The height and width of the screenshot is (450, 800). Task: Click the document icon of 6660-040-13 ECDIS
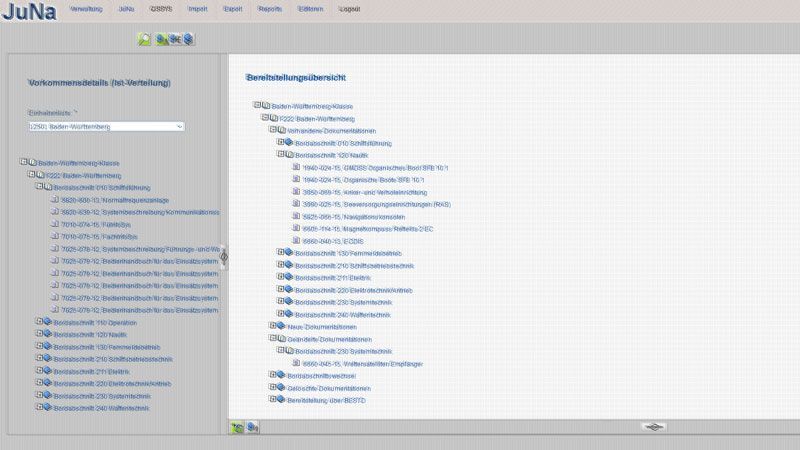tap(296, 240)
